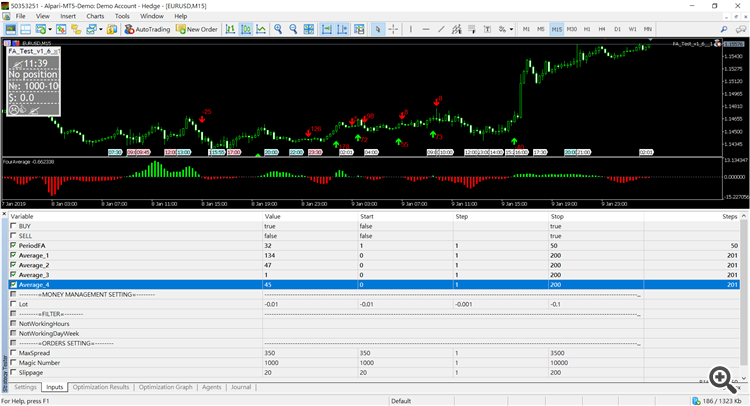
Task: Open the Charts menu
Action: click(x=95, y=16)
